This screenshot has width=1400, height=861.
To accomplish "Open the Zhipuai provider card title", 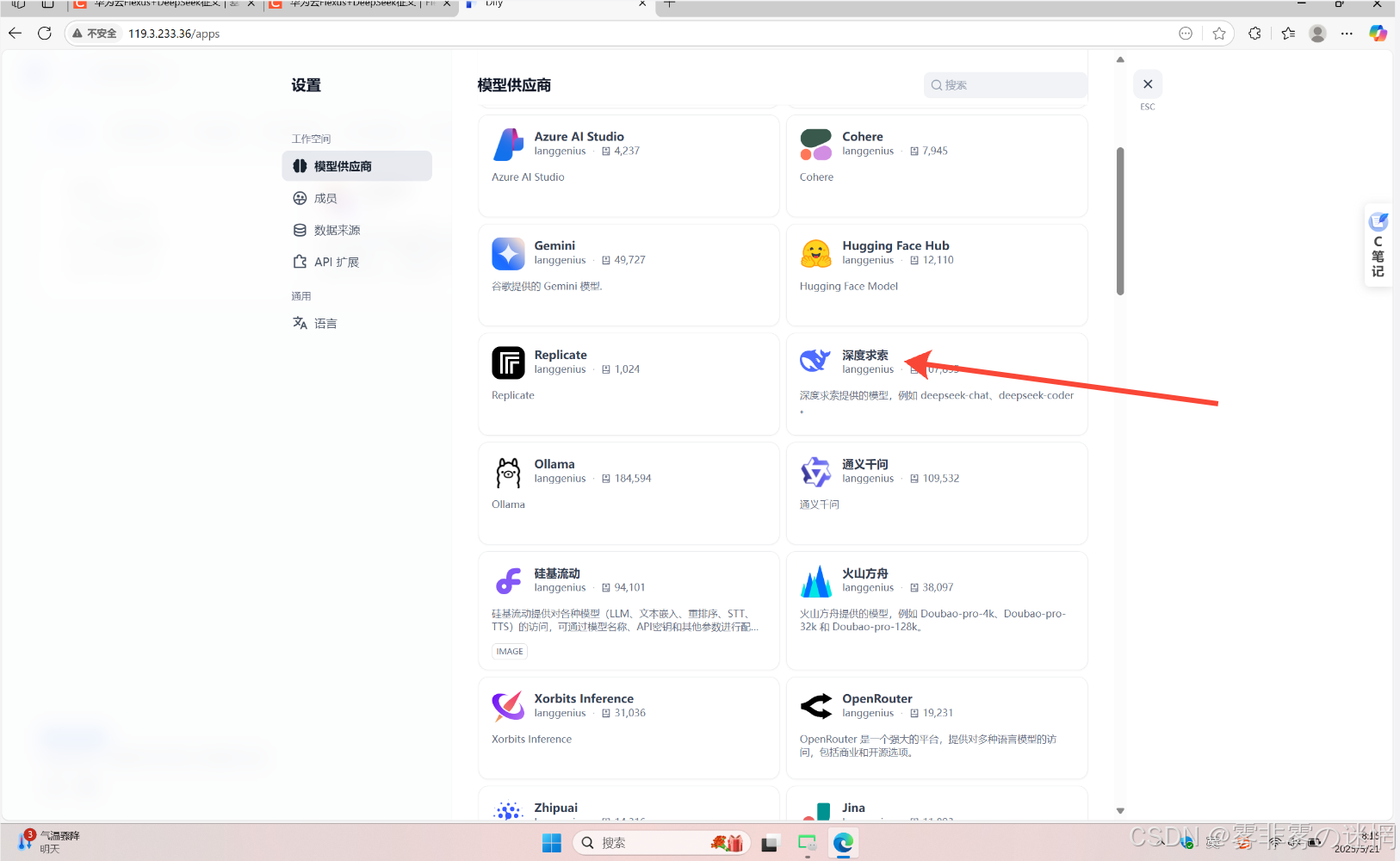I will [555, 808].
